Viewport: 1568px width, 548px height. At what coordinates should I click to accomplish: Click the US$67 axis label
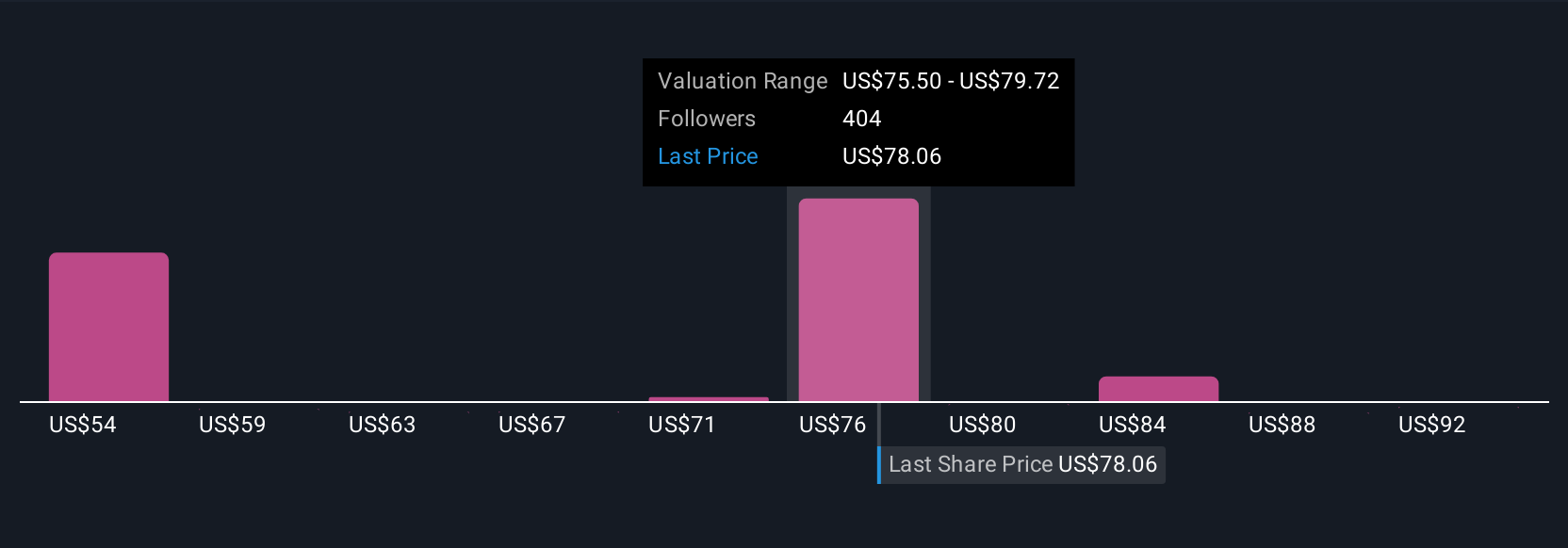tap(532, 425)
